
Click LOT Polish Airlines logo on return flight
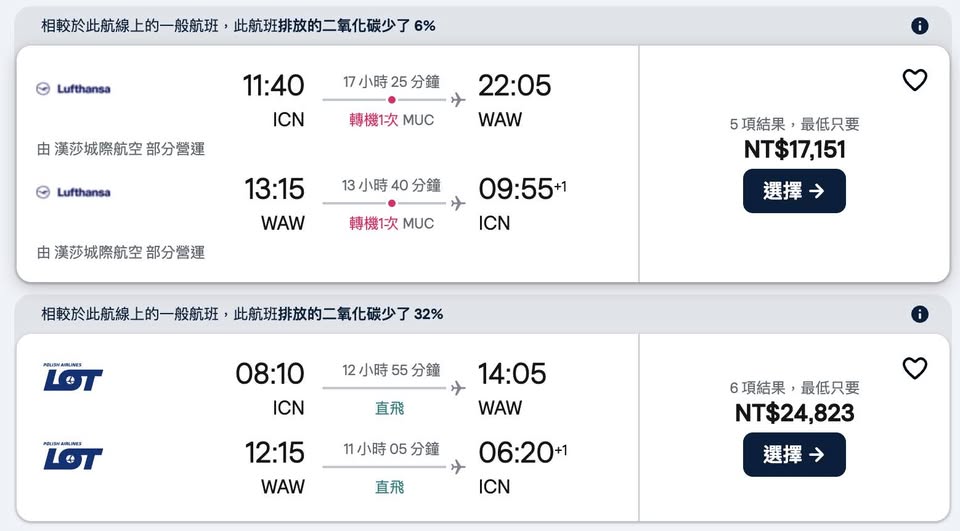point(73,455)
